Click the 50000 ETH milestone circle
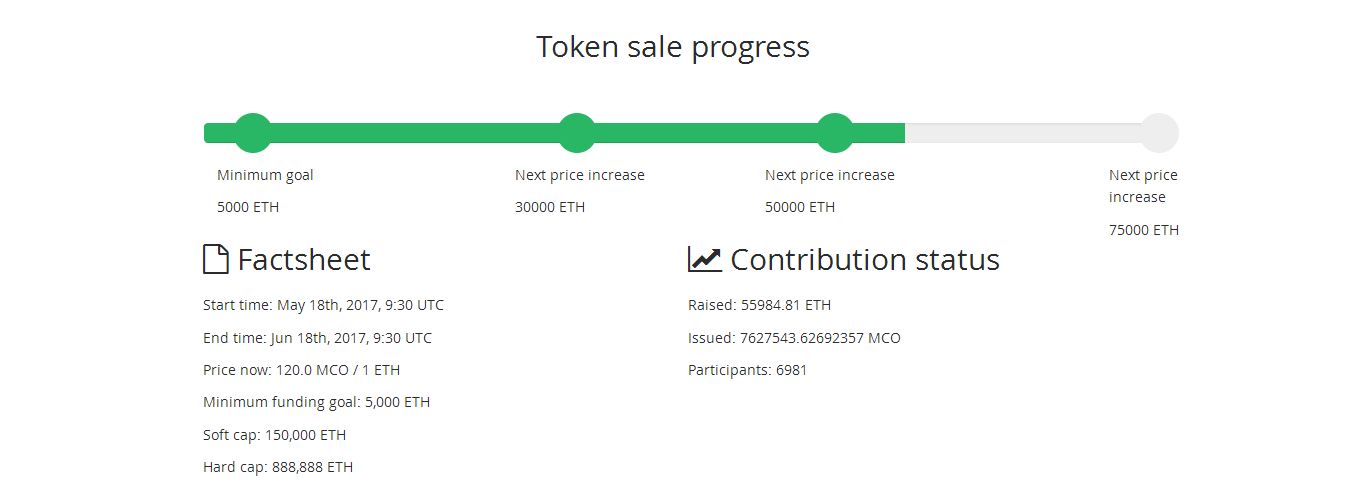This screenshot has height=504, width=1347. click(835, 133)
